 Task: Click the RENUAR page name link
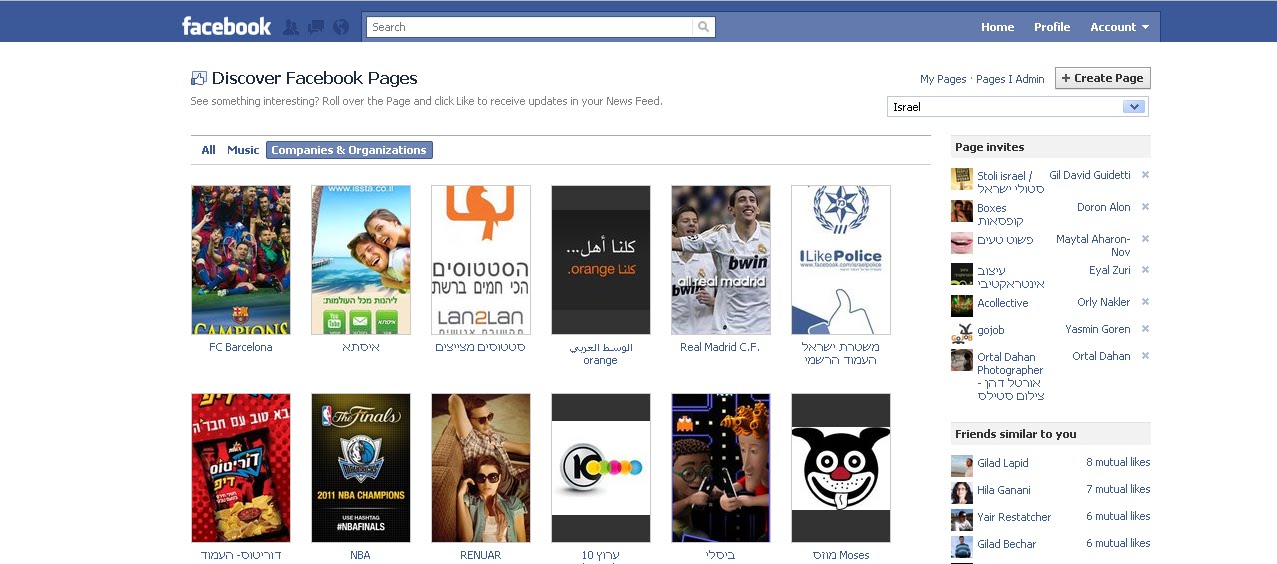click(x=481, y=555)
